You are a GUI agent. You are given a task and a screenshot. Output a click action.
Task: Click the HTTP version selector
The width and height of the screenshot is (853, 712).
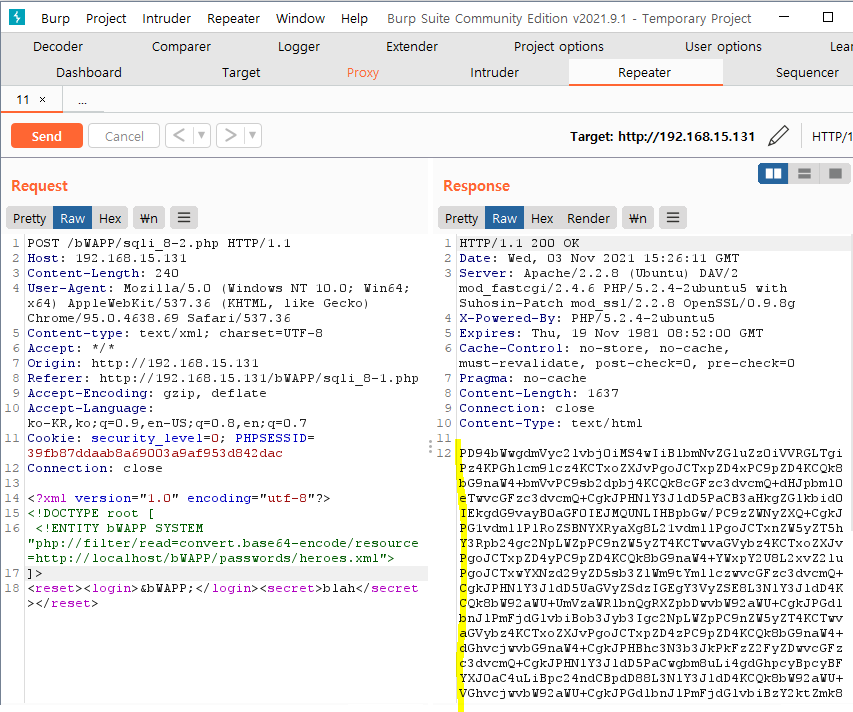(831, 136)
